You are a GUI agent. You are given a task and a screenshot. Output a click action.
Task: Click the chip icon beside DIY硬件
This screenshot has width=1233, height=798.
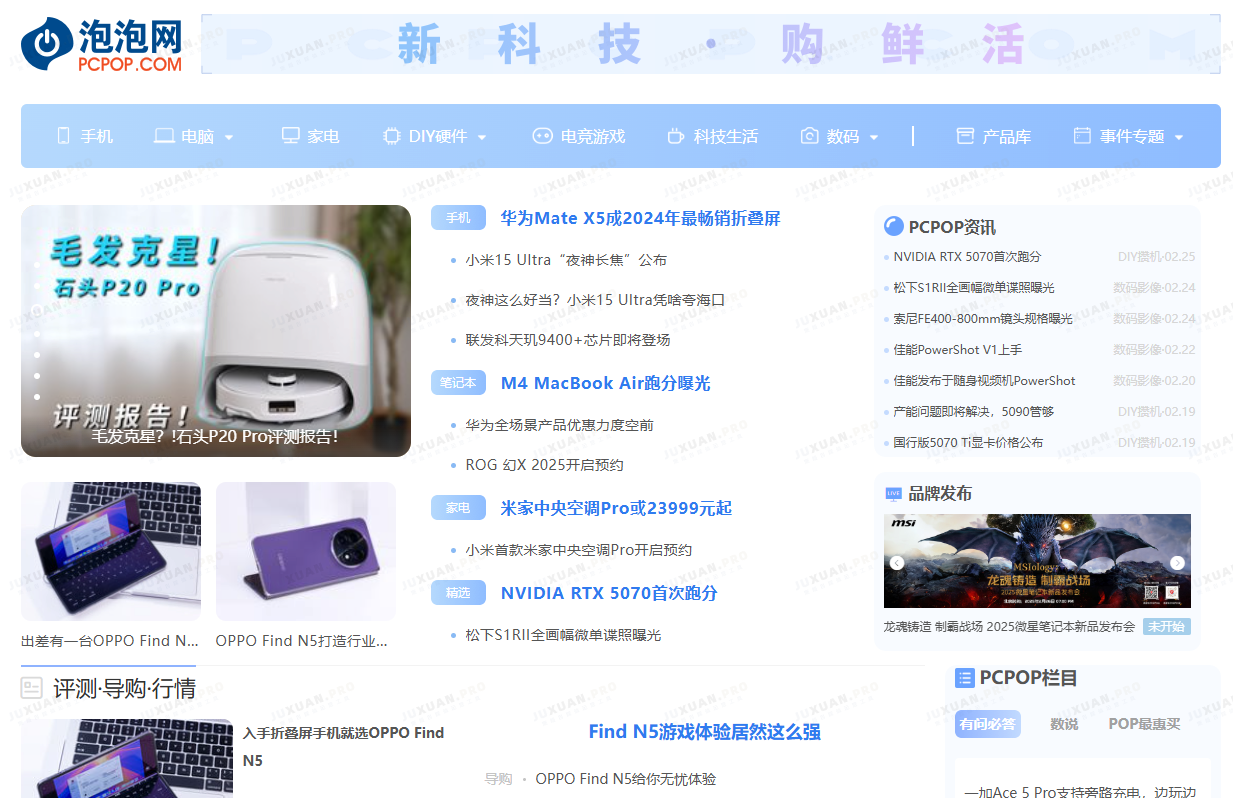[392, 136]
